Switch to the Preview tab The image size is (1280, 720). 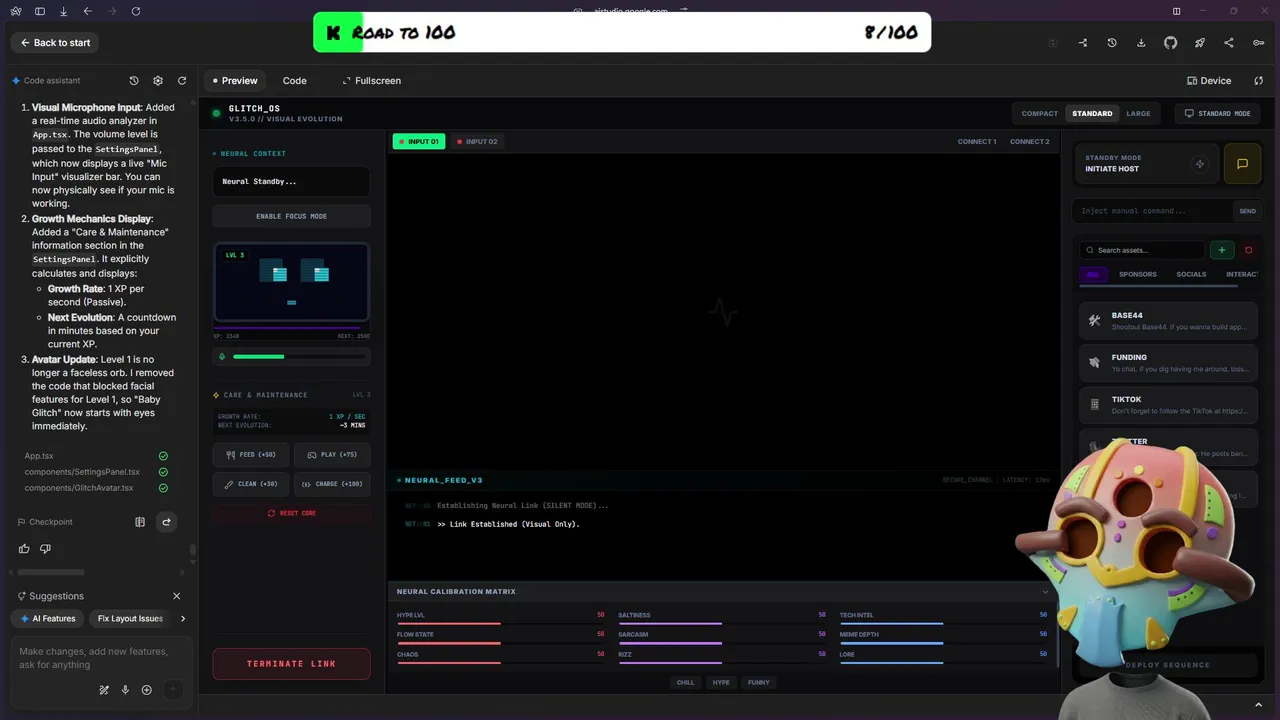[x=235, y=81]
